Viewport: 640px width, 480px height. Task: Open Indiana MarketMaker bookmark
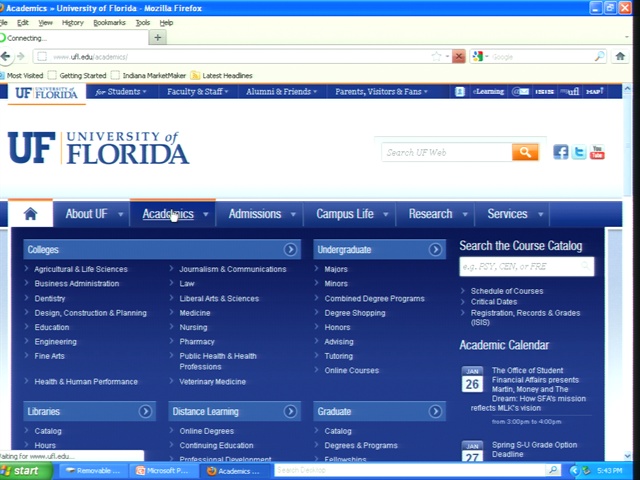[149, 76]
